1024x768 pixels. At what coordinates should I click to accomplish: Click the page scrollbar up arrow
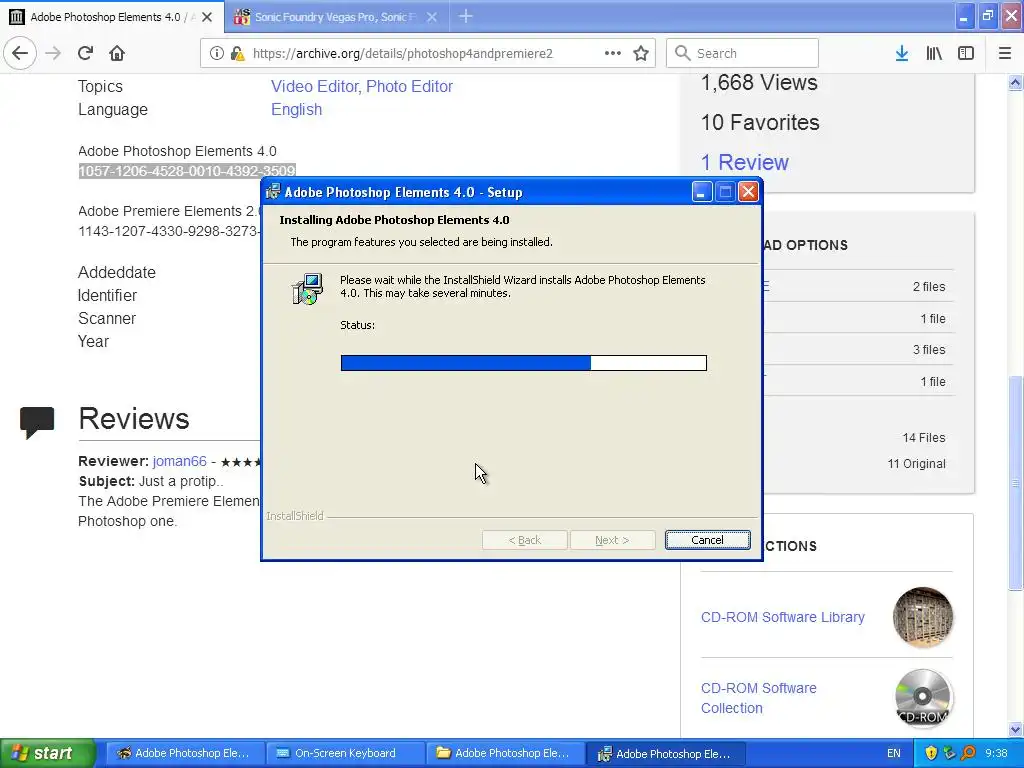[x=1015, y=82]
